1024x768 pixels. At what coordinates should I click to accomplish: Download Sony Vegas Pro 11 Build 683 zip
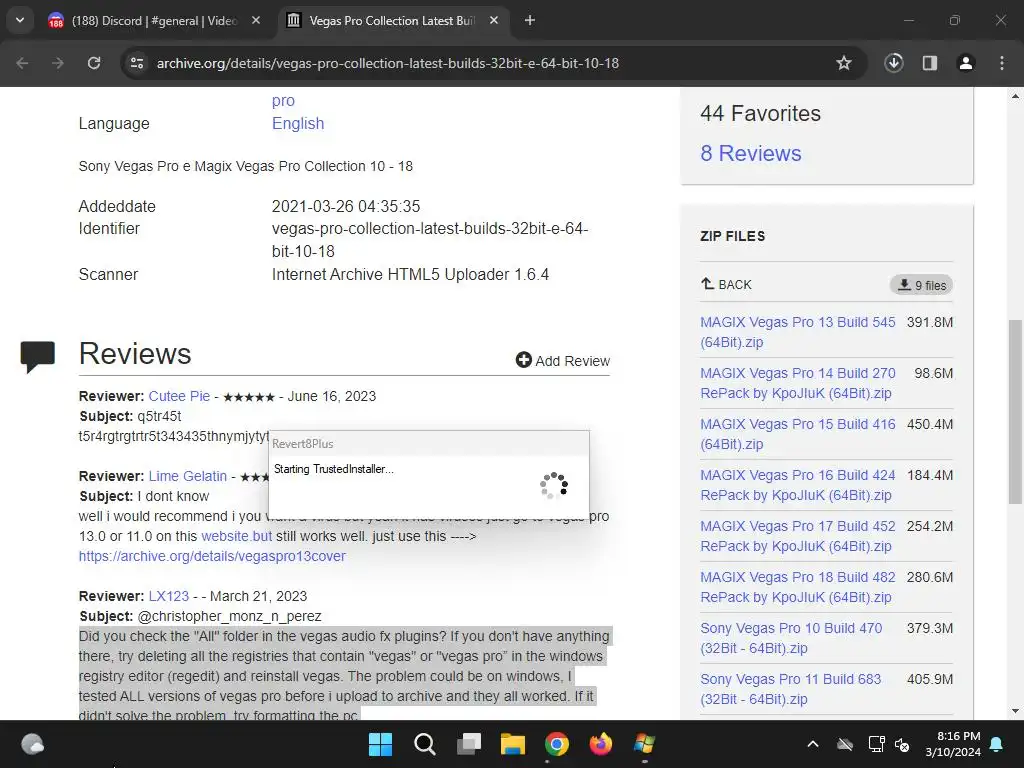(790, 688)
